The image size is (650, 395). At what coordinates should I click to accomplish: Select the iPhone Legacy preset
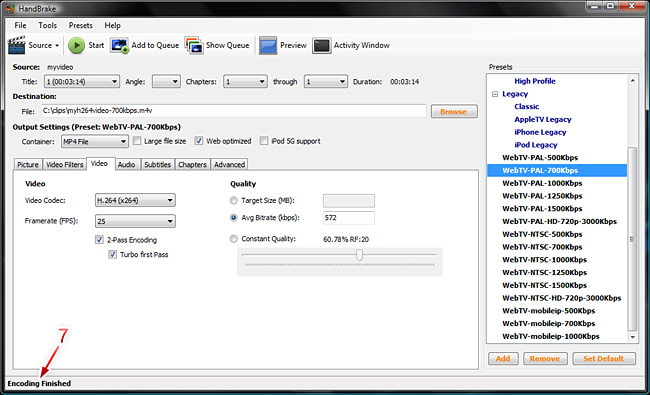point(540,132)
